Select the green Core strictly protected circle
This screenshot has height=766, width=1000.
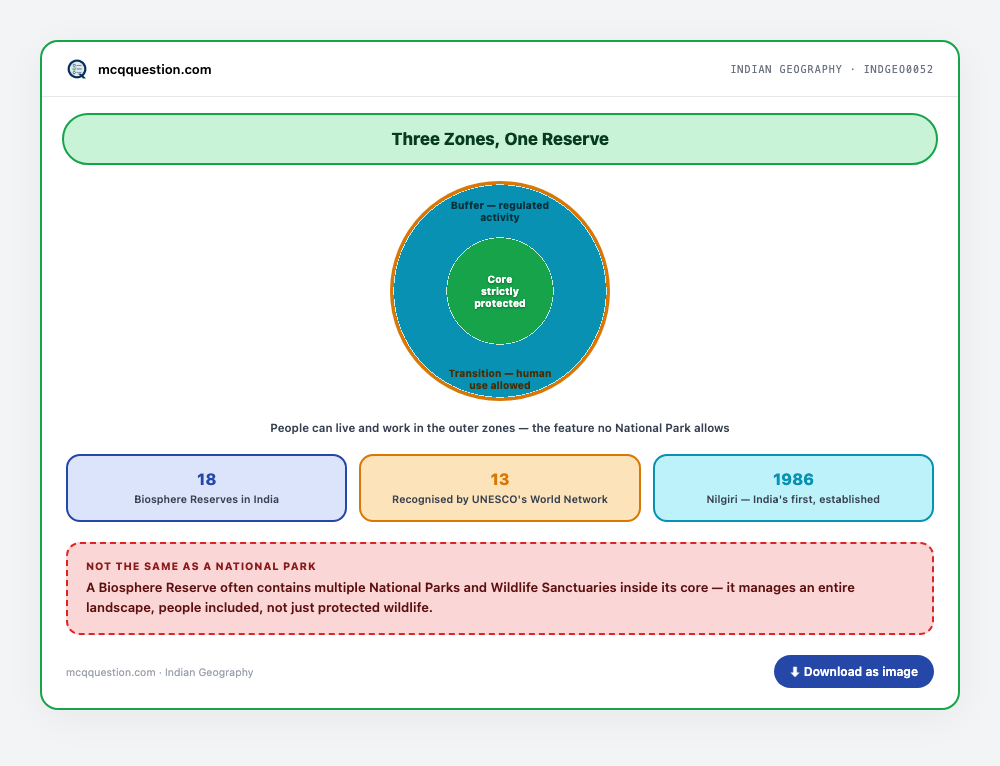pos(500,291)
